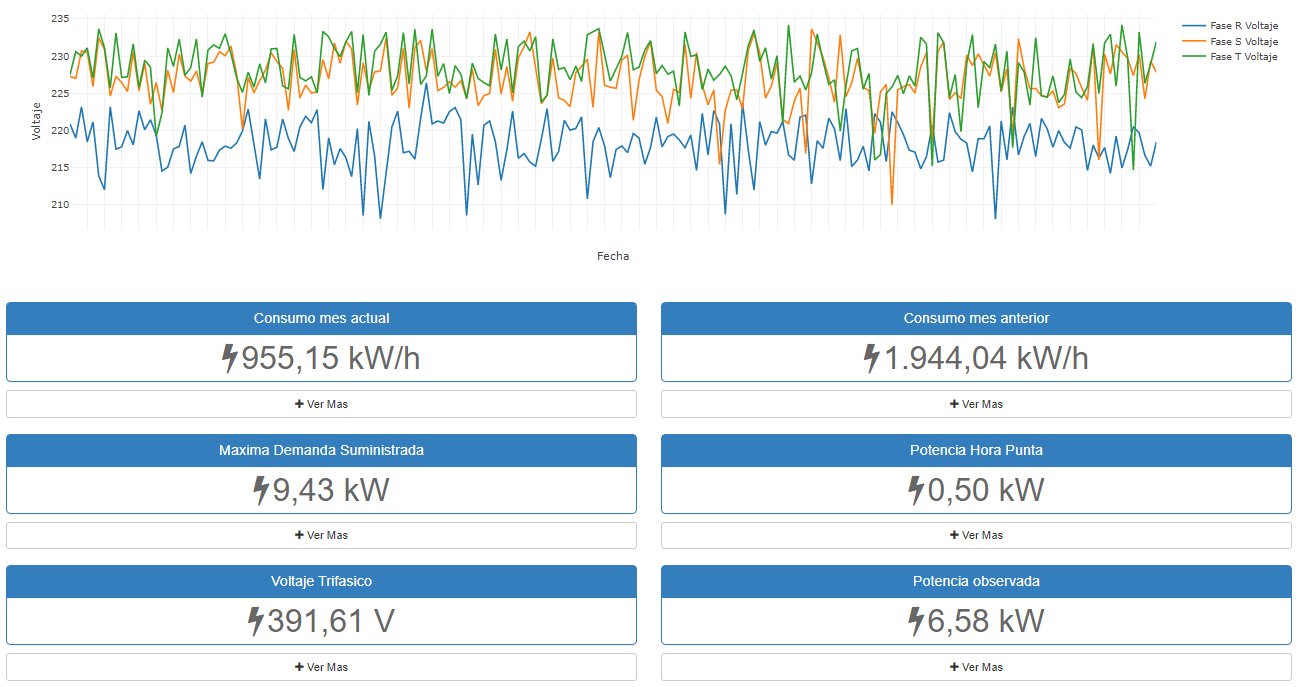Click lightning bolt icon in Consumo mes anterior

(872, 358)
